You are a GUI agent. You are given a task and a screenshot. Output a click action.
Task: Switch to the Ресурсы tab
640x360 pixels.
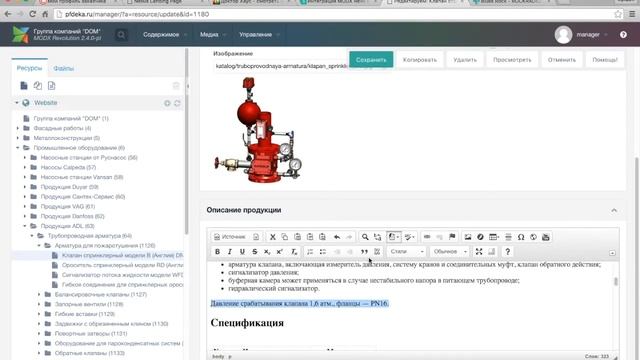coord(29,68)
